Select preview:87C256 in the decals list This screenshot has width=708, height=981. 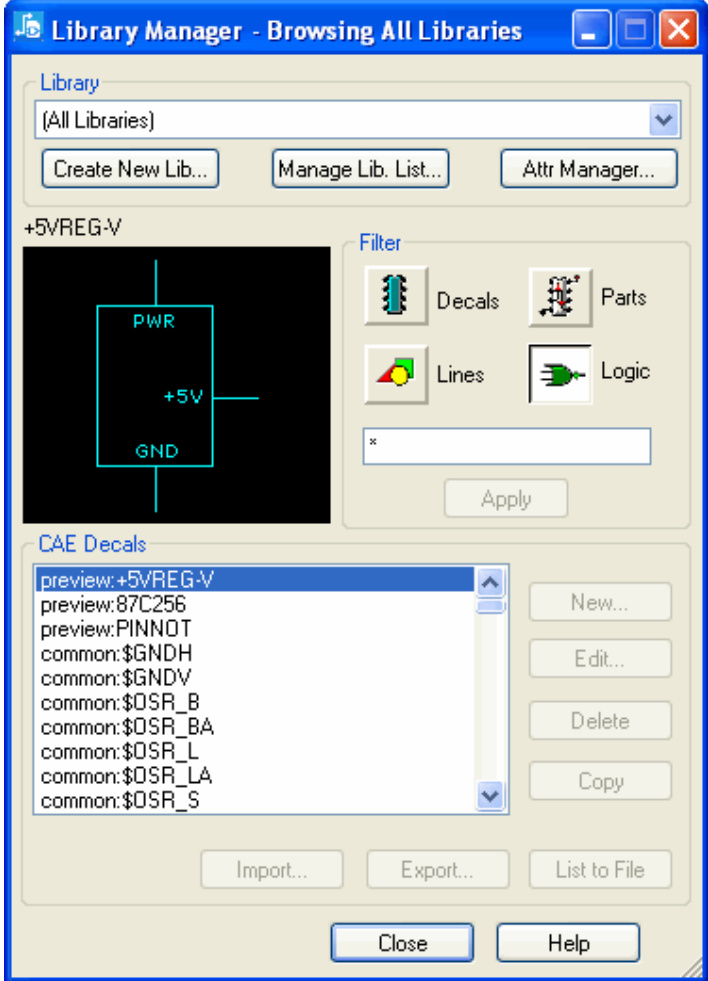tap(113, 605)
